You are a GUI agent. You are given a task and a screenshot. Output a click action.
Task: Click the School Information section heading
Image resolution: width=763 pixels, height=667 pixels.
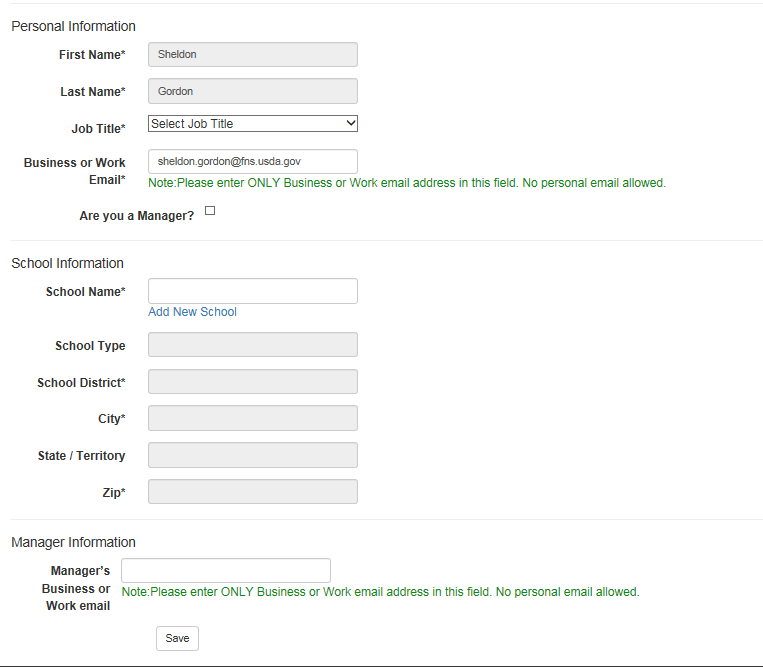[67, 263]
